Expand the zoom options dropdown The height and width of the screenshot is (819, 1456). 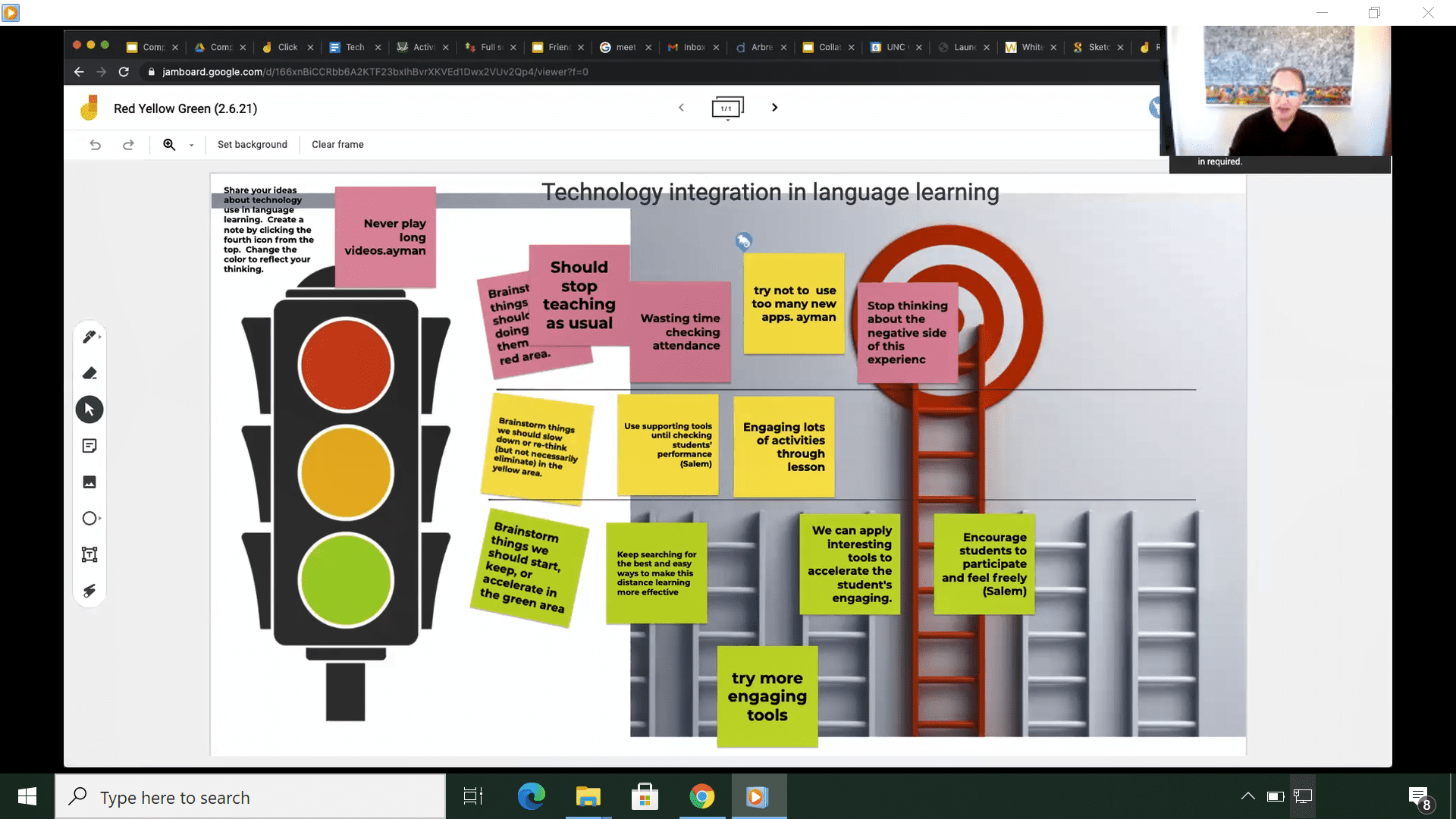tap(191, 144)
